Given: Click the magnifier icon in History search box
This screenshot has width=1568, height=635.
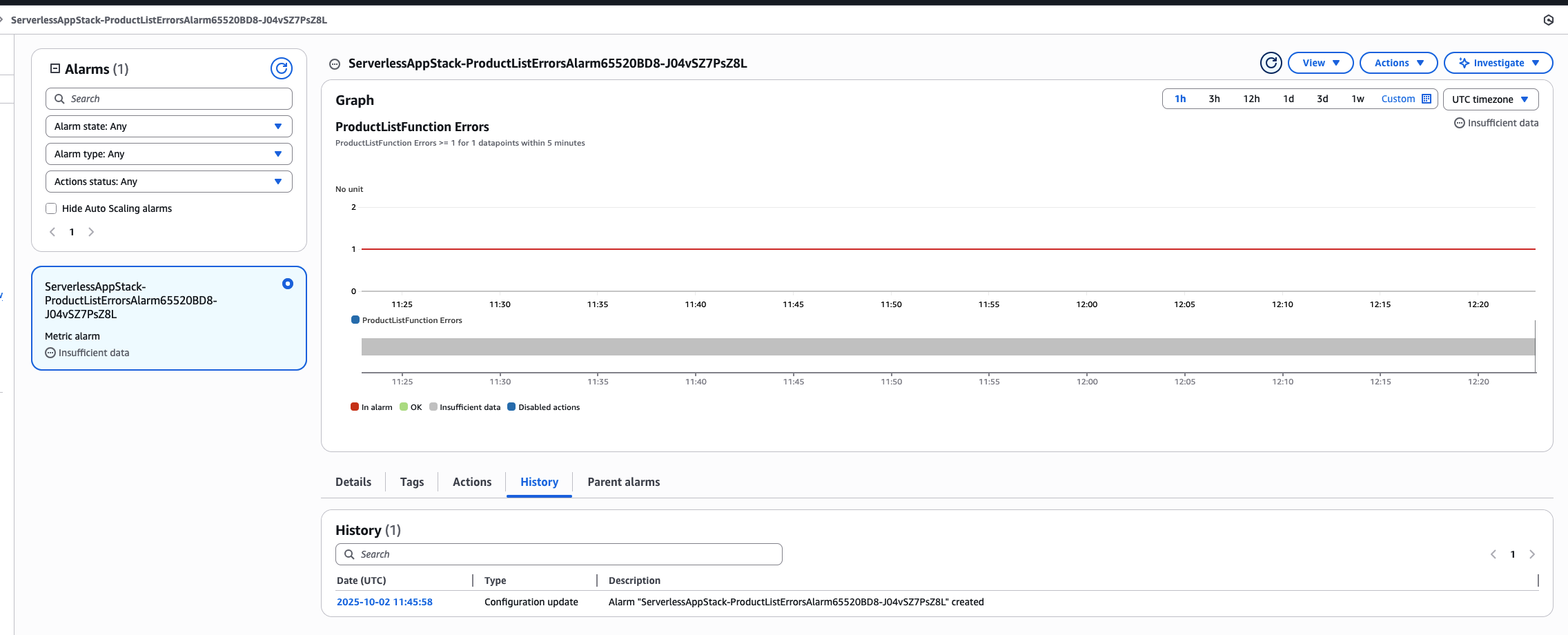Looking at the screenshot, I should coord(350,554).
